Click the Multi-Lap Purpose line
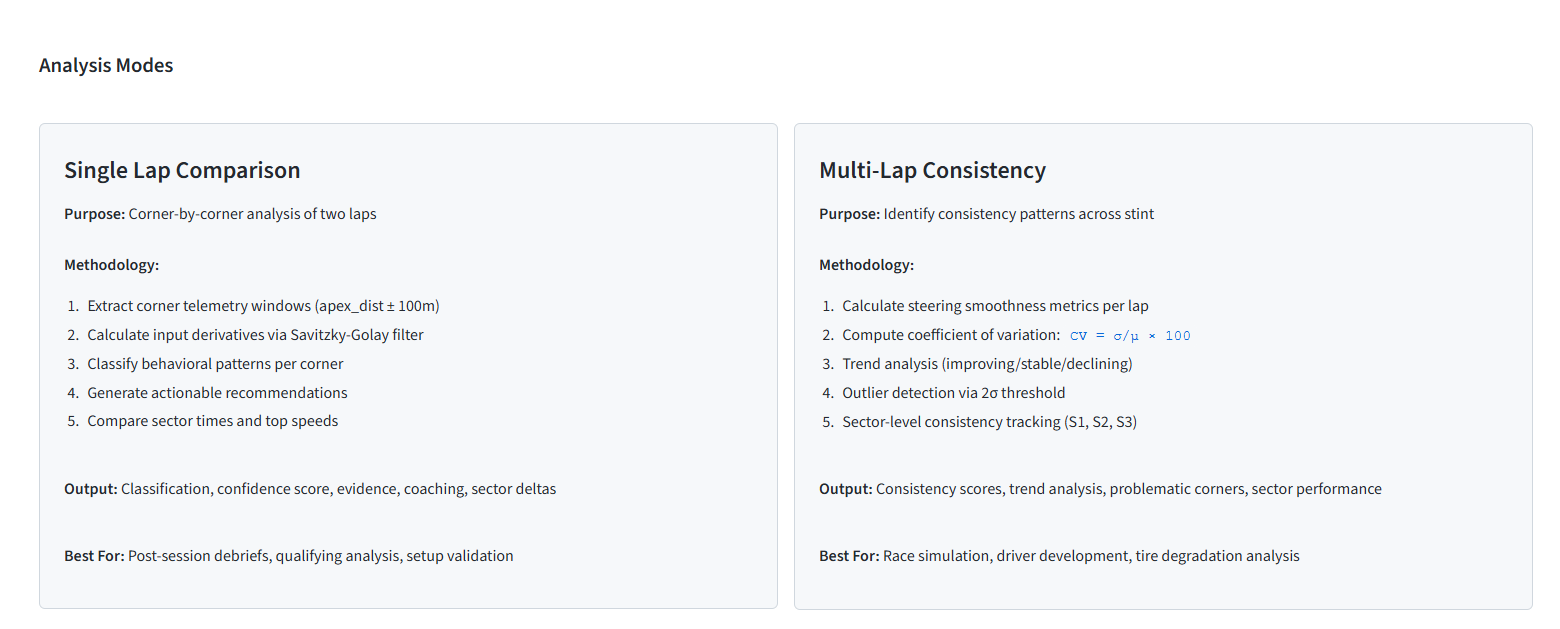Screen dimensions: 1560x629 click(986, 214)
